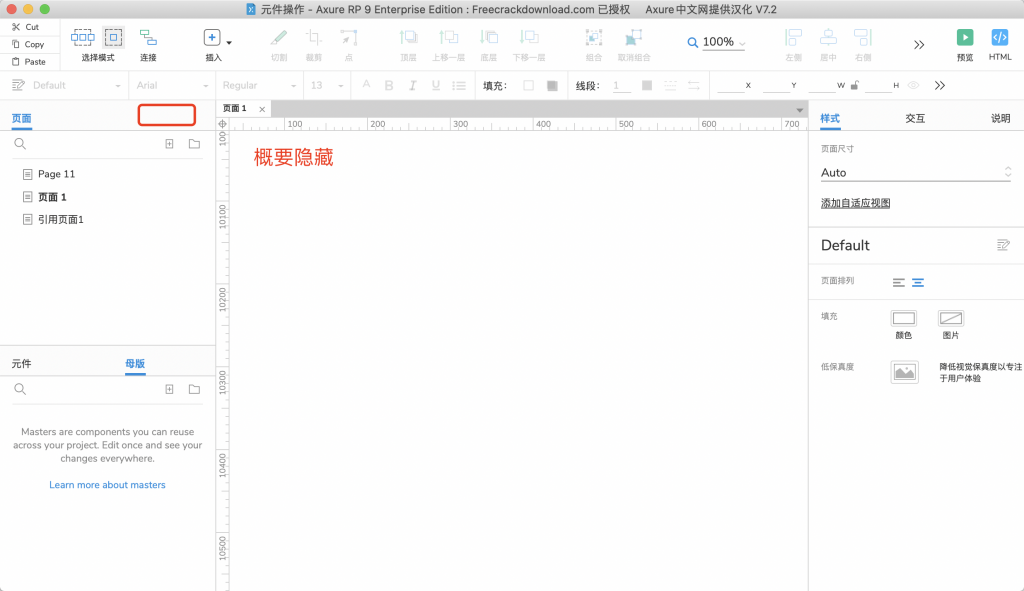Click the Default style manage icon
1024x591 pixels.
coord(1003,245)
